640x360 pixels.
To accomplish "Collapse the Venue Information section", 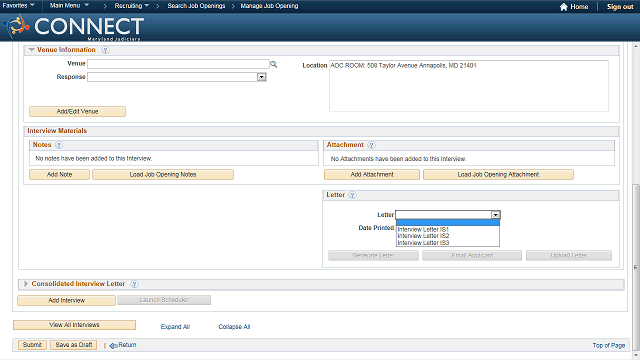I will point(31,50).
